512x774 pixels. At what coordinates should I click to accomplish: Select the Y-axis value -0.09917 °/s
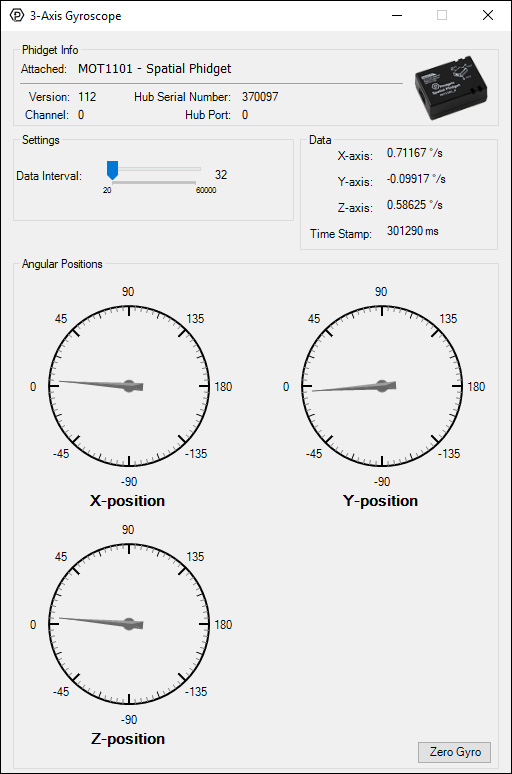(416, 179)
